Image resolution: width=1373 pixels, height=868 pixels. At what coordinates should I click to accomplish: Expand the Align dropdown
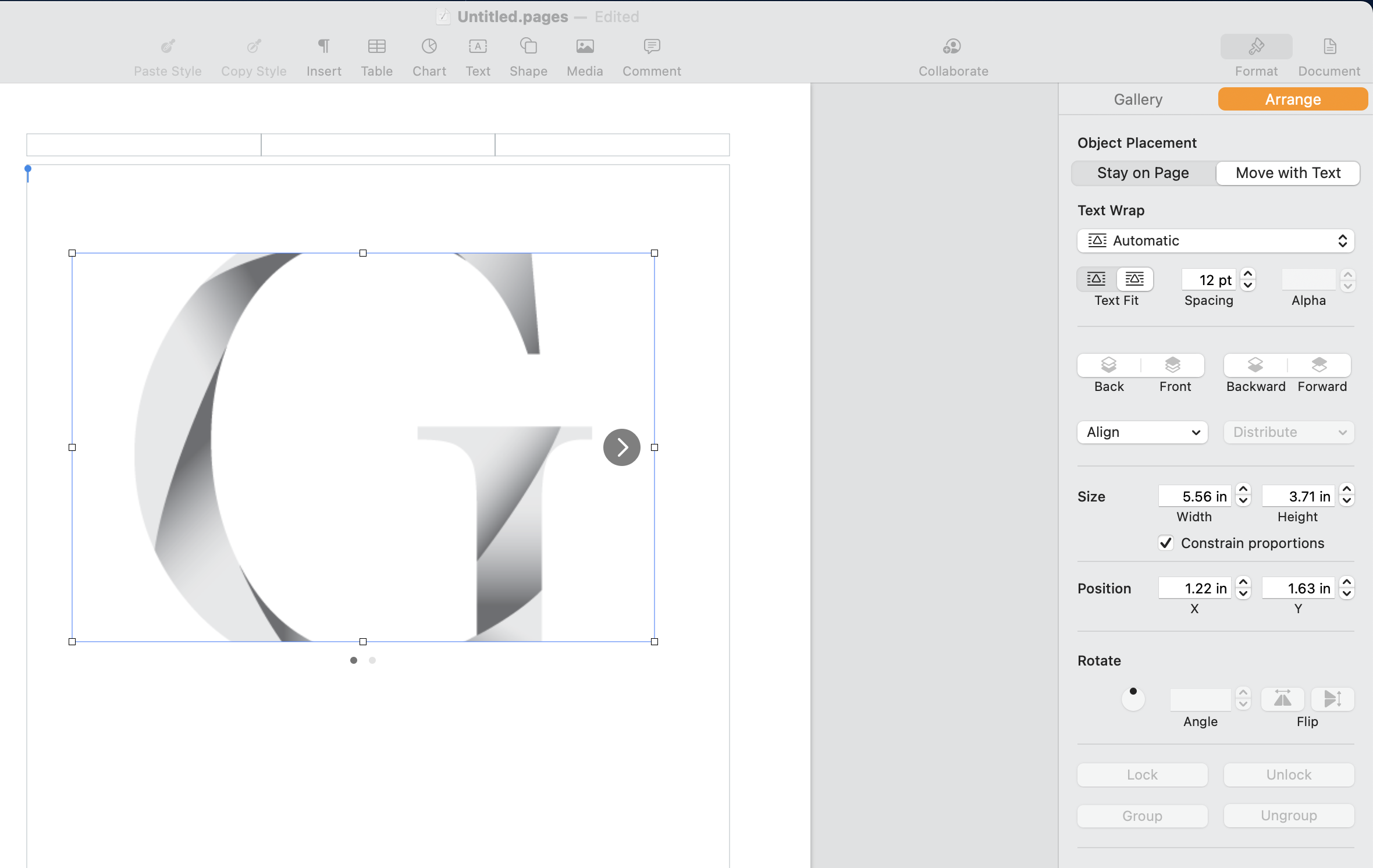coord(1142,432)
